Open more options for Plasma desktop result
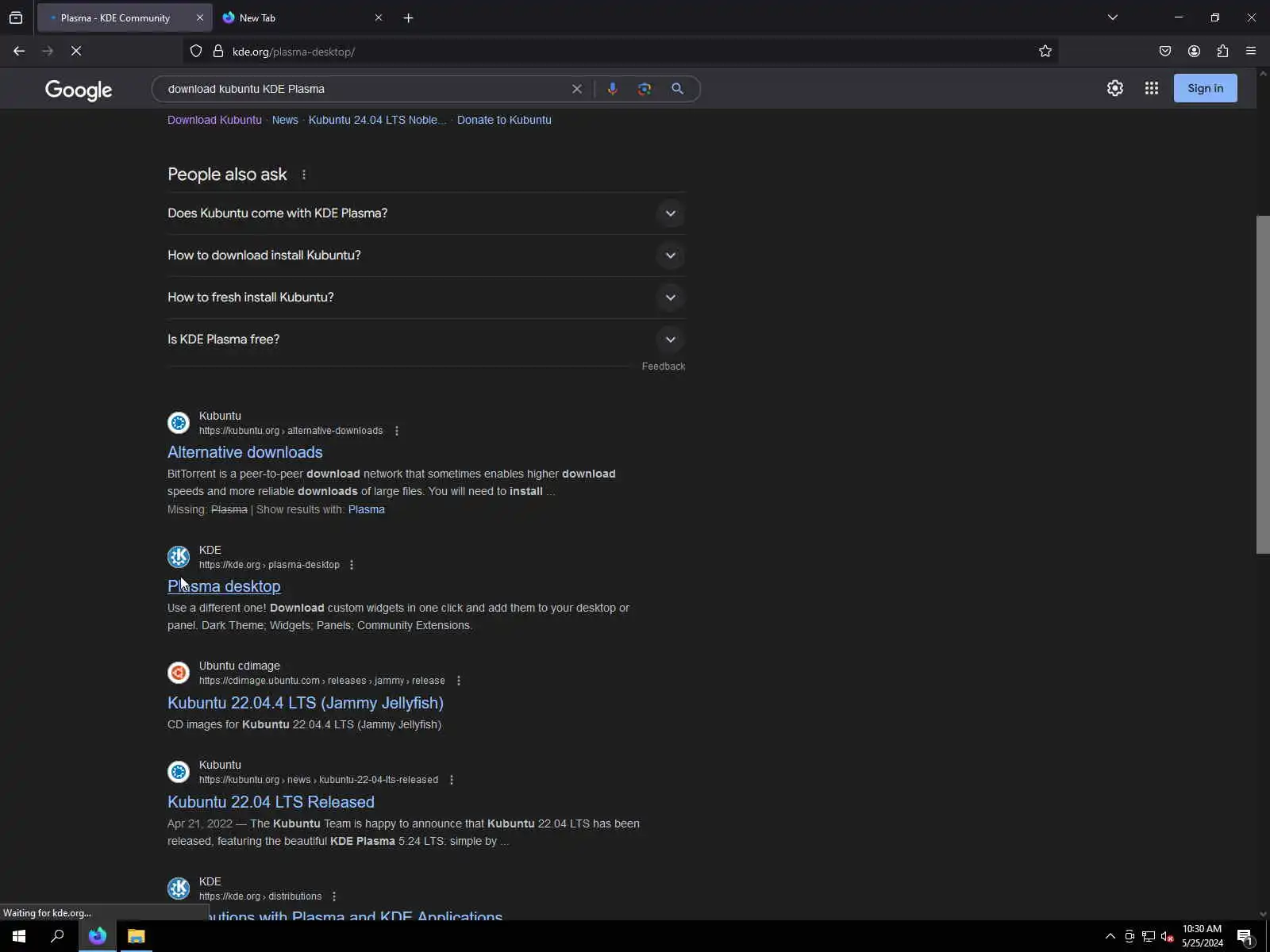The height and width of the screenshot is (952, 1270). pyautogui.click(x=352, y=565)
